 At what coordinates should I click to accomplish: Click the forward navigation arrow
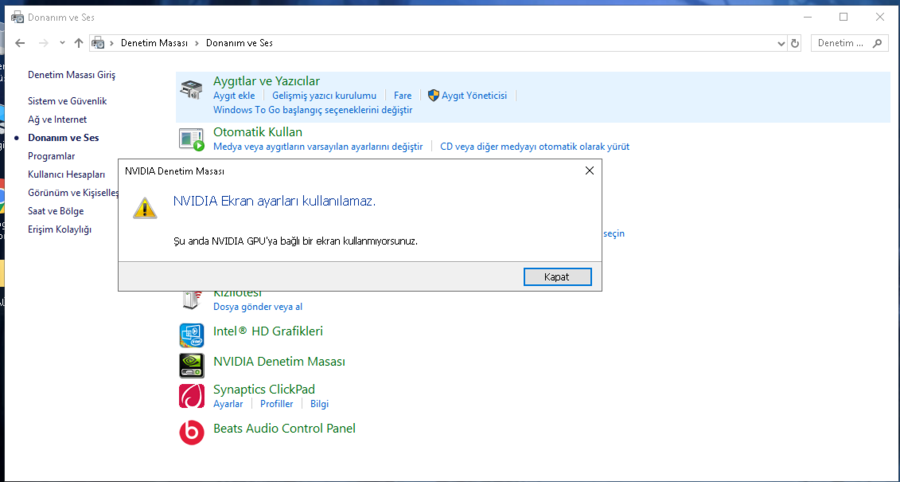point(43,43)
